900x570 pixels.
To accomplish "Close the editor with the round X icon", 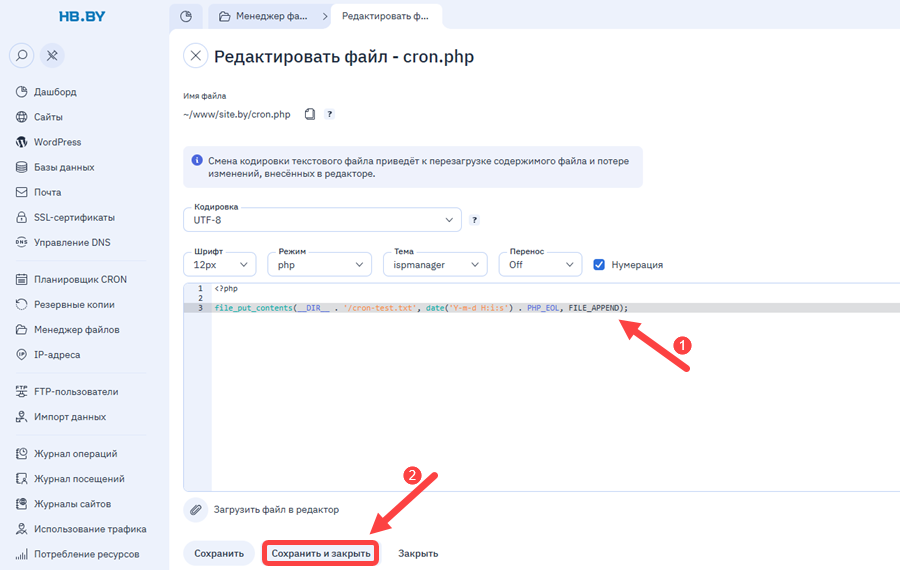I will [x=196, y=56].
